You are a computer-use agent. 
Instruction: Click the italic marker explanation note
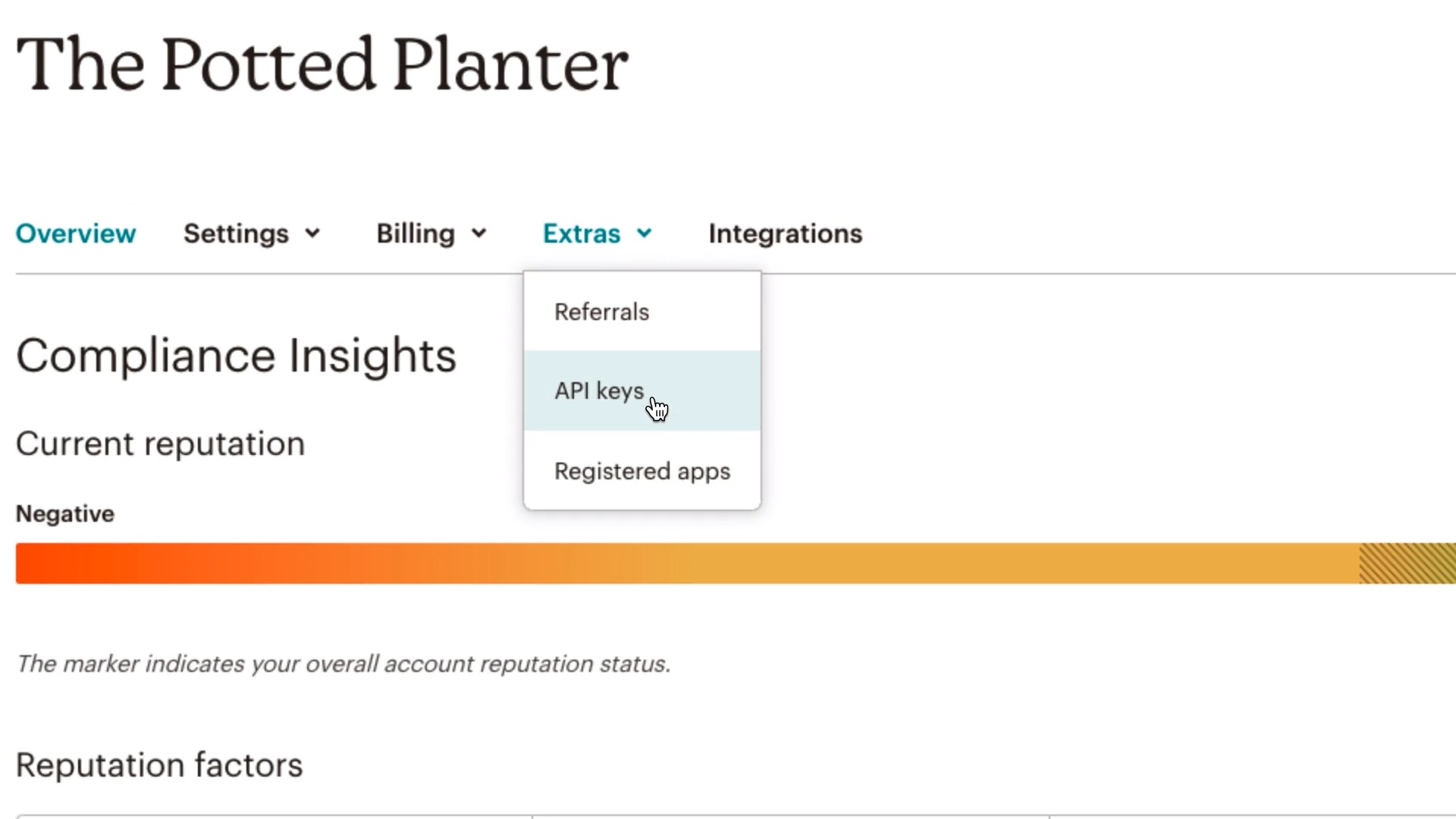click(344, 664)
